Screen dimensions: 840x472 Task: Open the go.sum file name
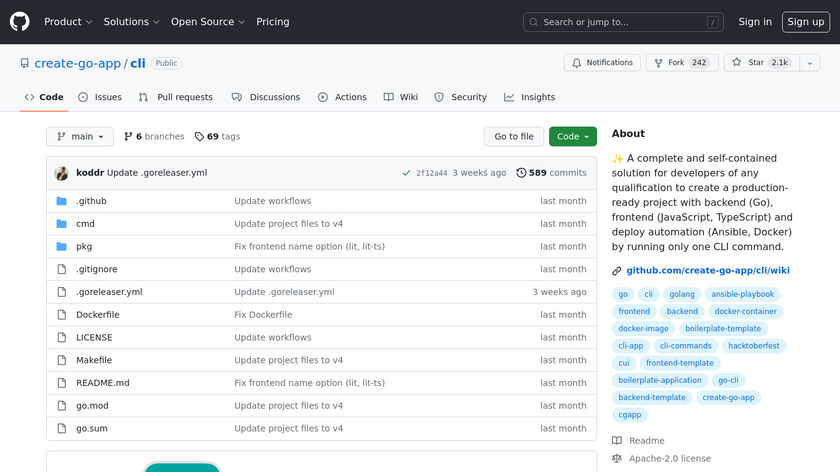coord(92,428)
